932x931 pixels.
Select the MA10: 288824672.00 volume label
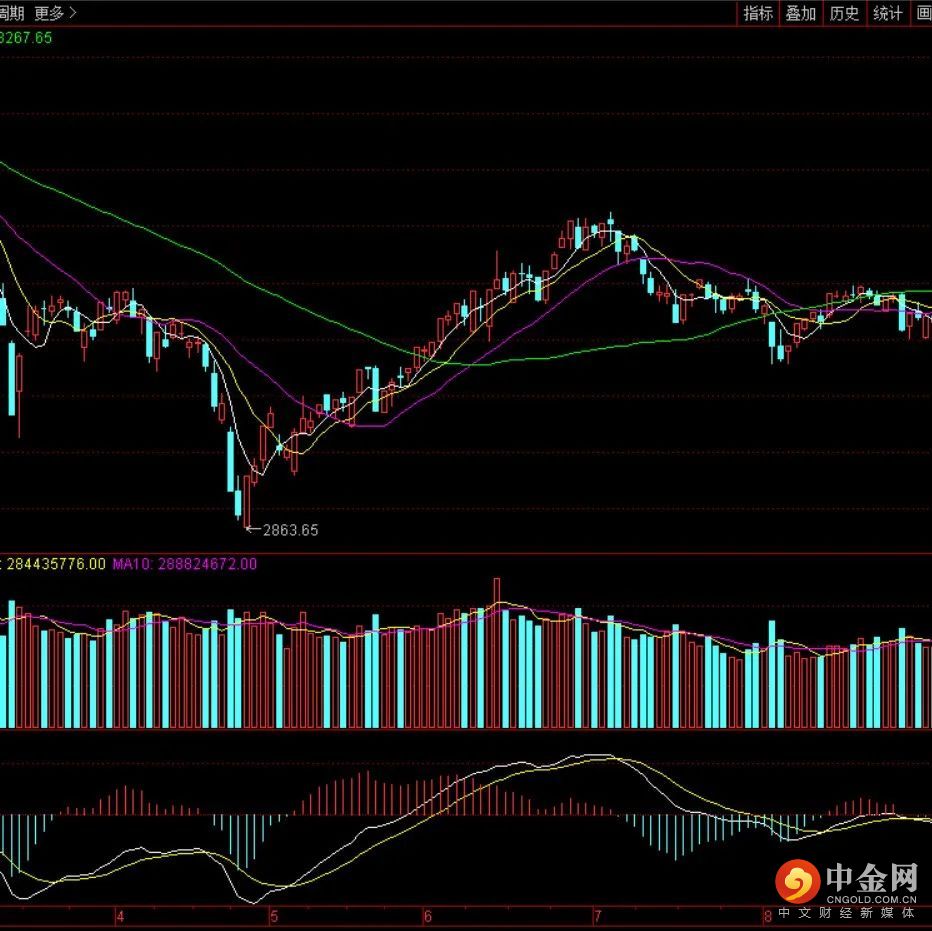[185, 564]
